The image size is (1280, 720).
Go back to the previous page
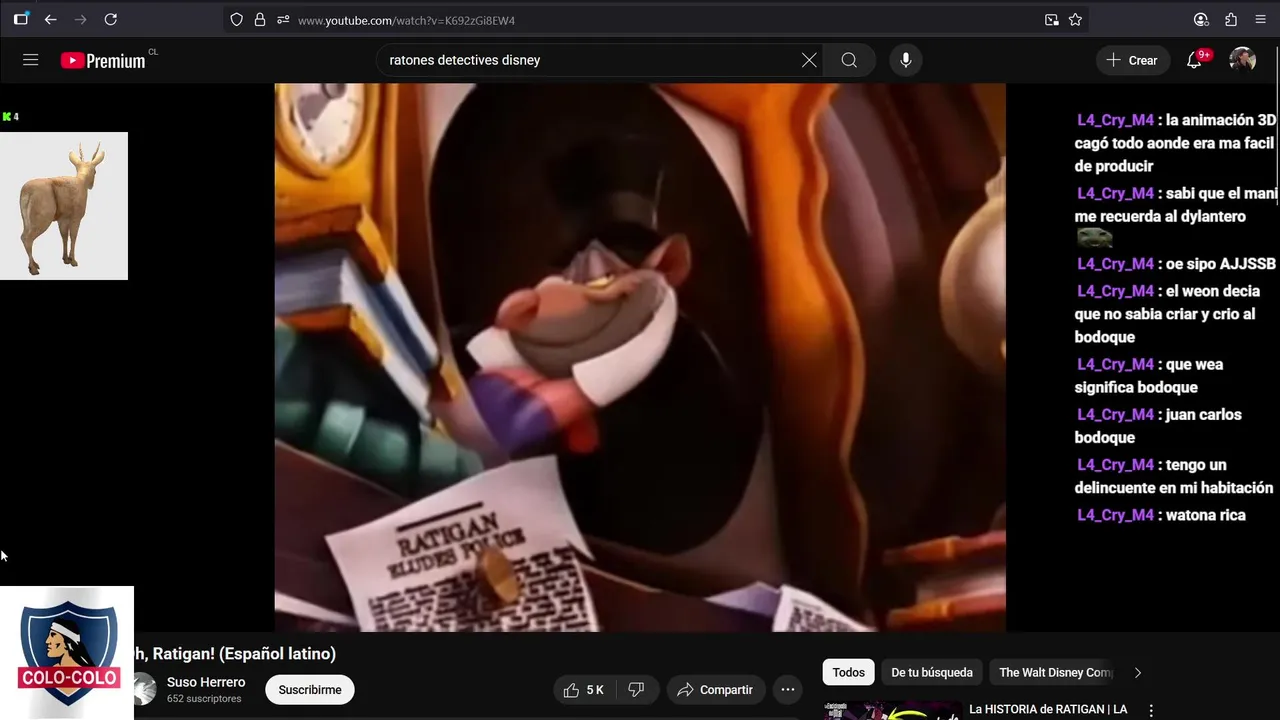50,19
